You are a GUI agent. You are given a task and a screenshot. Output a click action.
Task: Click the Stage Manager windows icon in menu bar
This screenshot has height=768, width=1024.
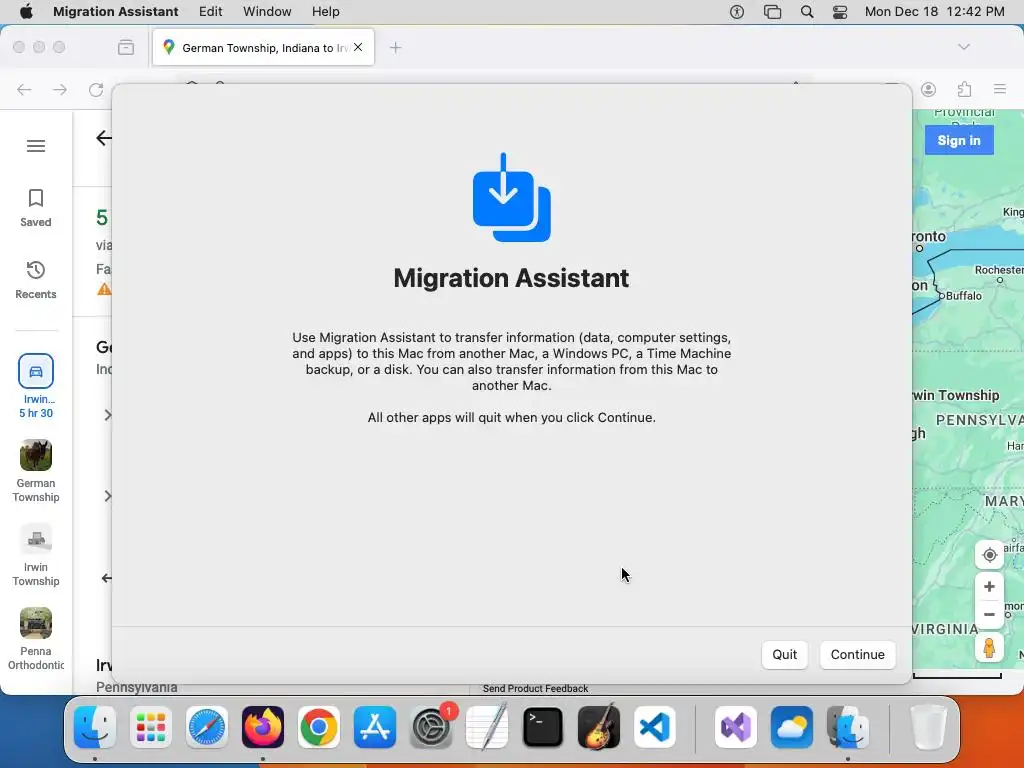[773, 12]
